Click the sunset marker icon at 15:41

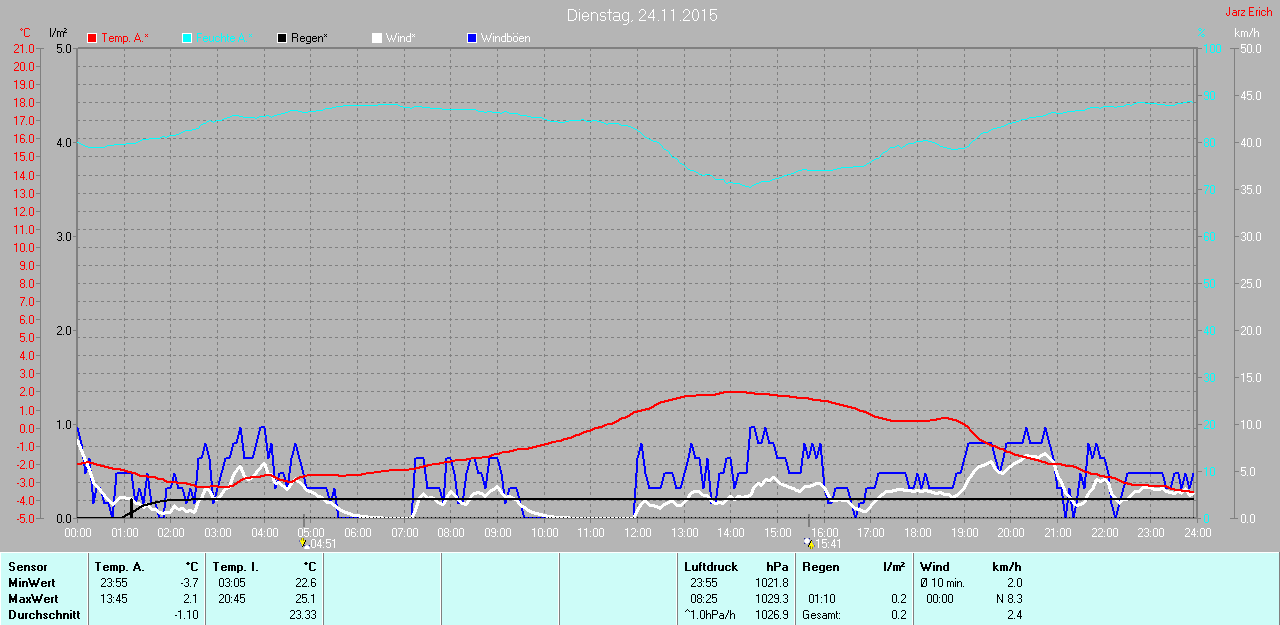tap(808, 543)
